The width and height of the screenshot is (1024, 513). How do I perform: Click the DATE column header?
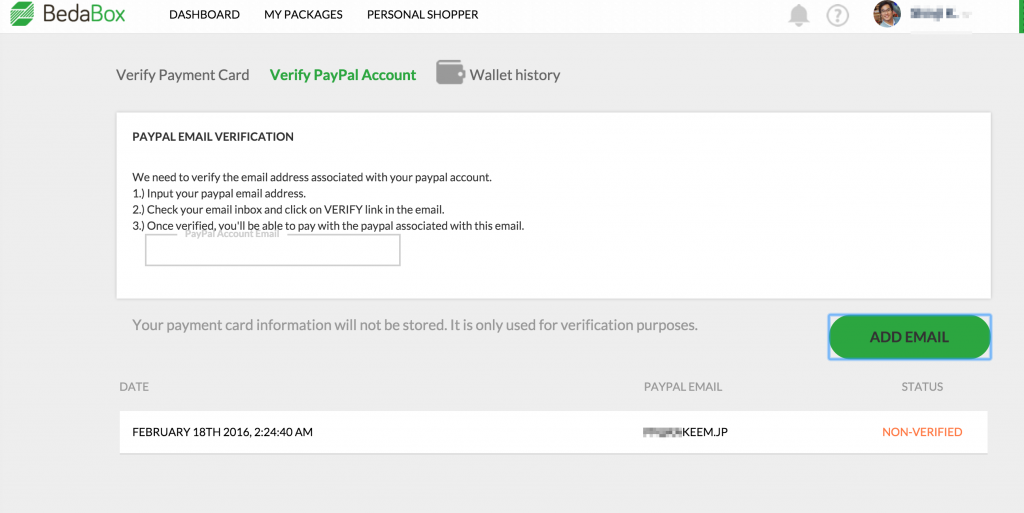(x=134, y=387)
